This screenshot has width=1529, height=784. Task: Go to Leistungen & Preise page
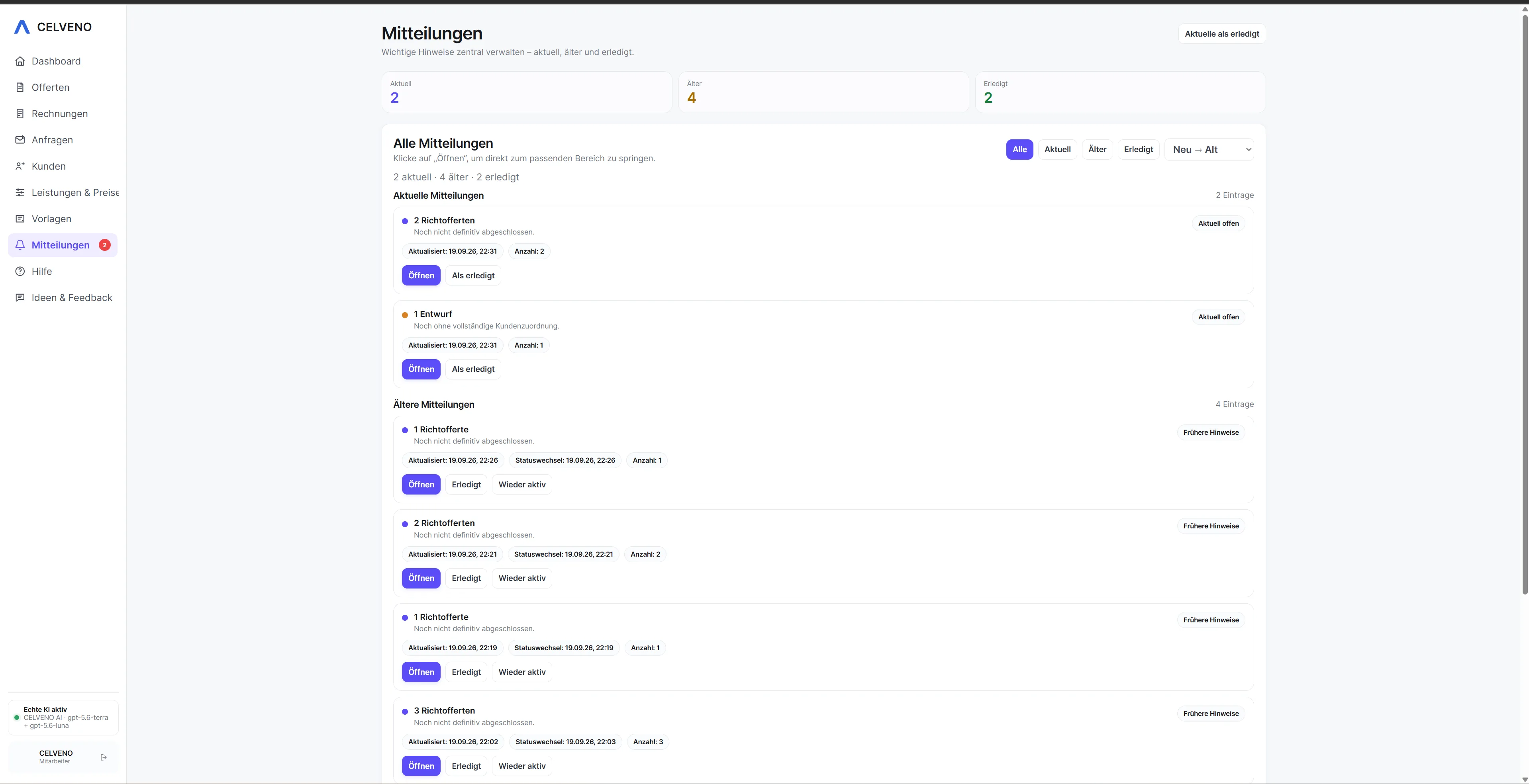[x=63, y=192]
